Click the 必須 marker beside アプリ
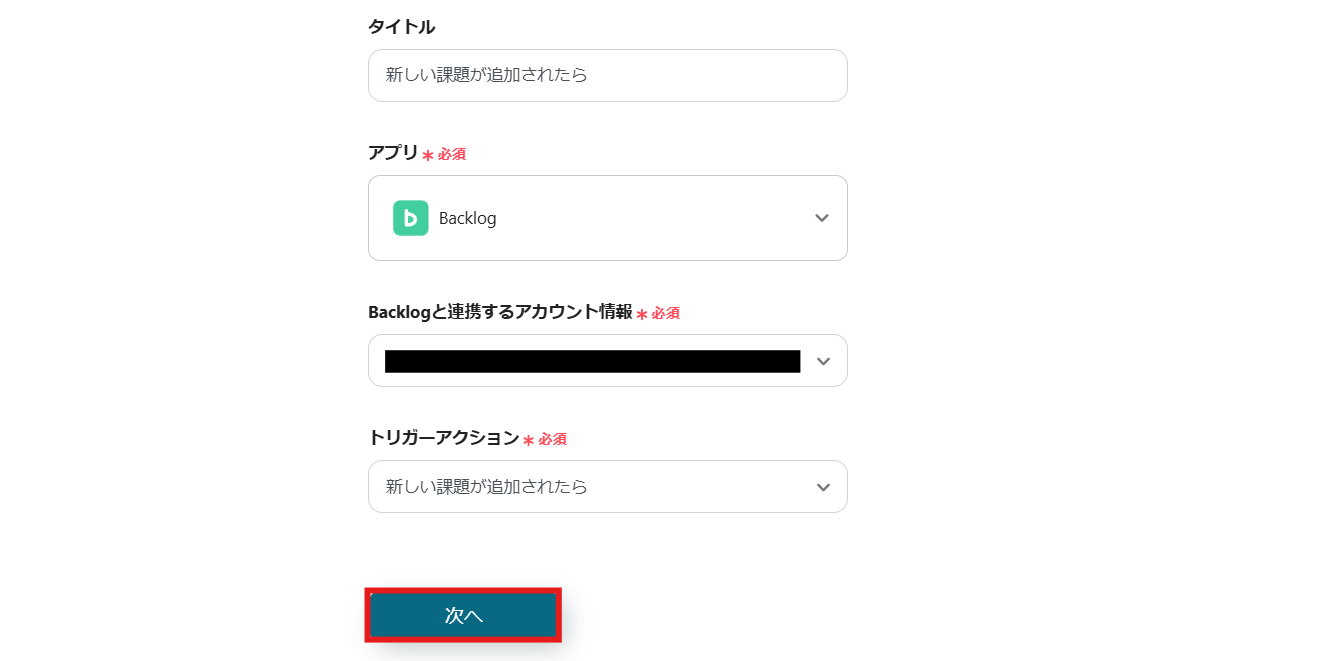The image size is (1323, 661). coord(452,154)
